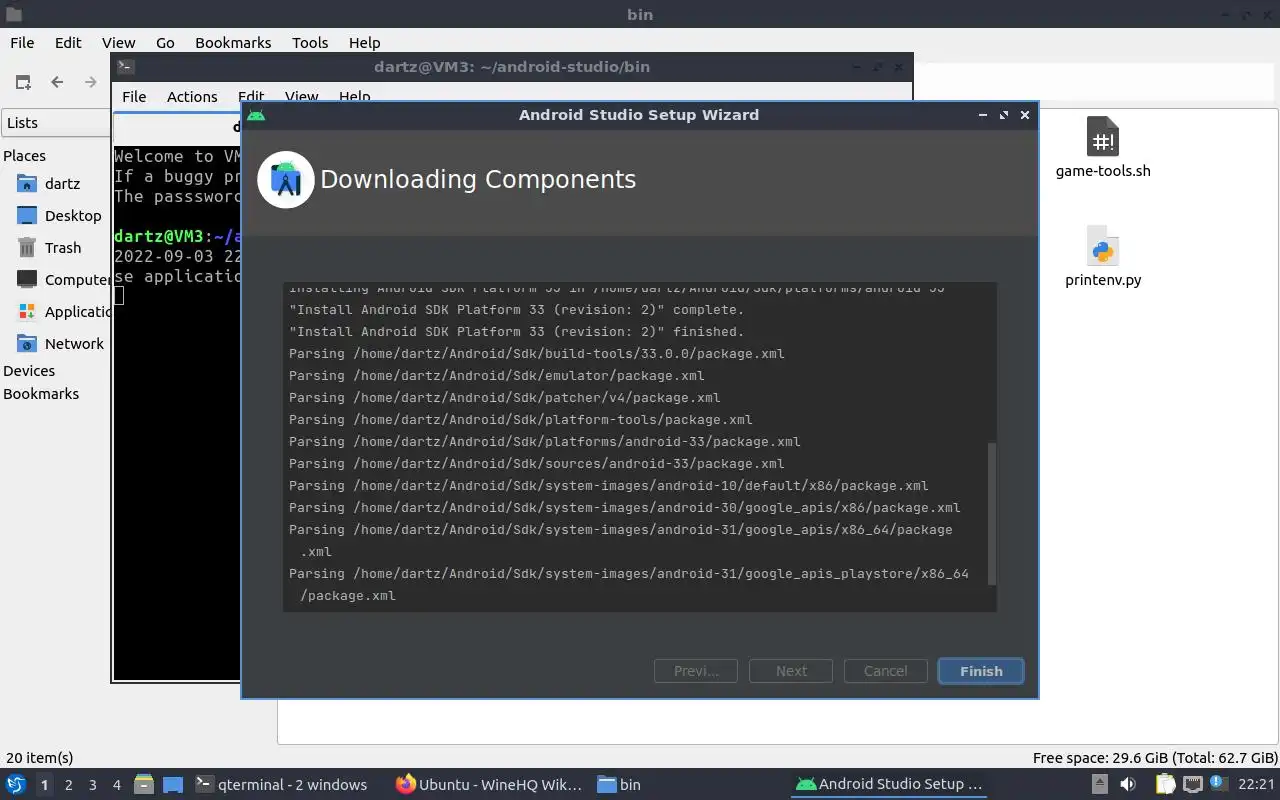The height and width of the screenshot is (800, 1280).
Task: Switch to virtual desktop 4
Action: pos(116,785)
